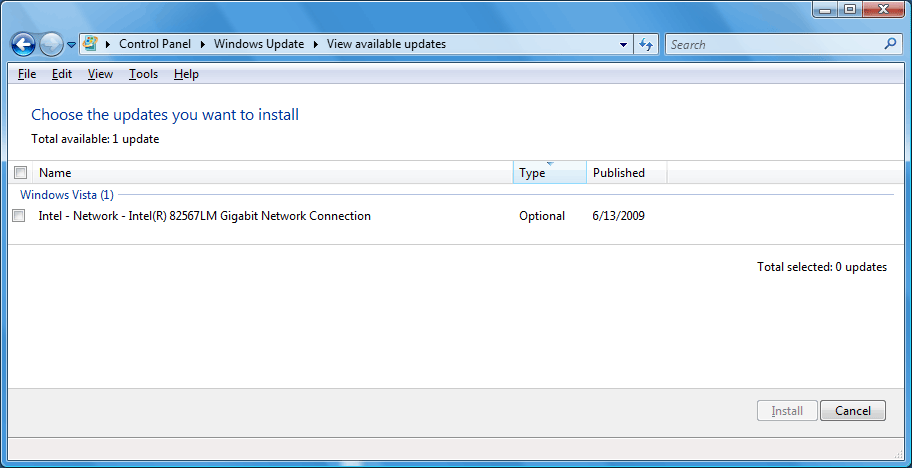The height and width of the screenshot is (468, 912).
Task: Open the Edit menu
Action: pyautogui.click(x=62, y=74)
